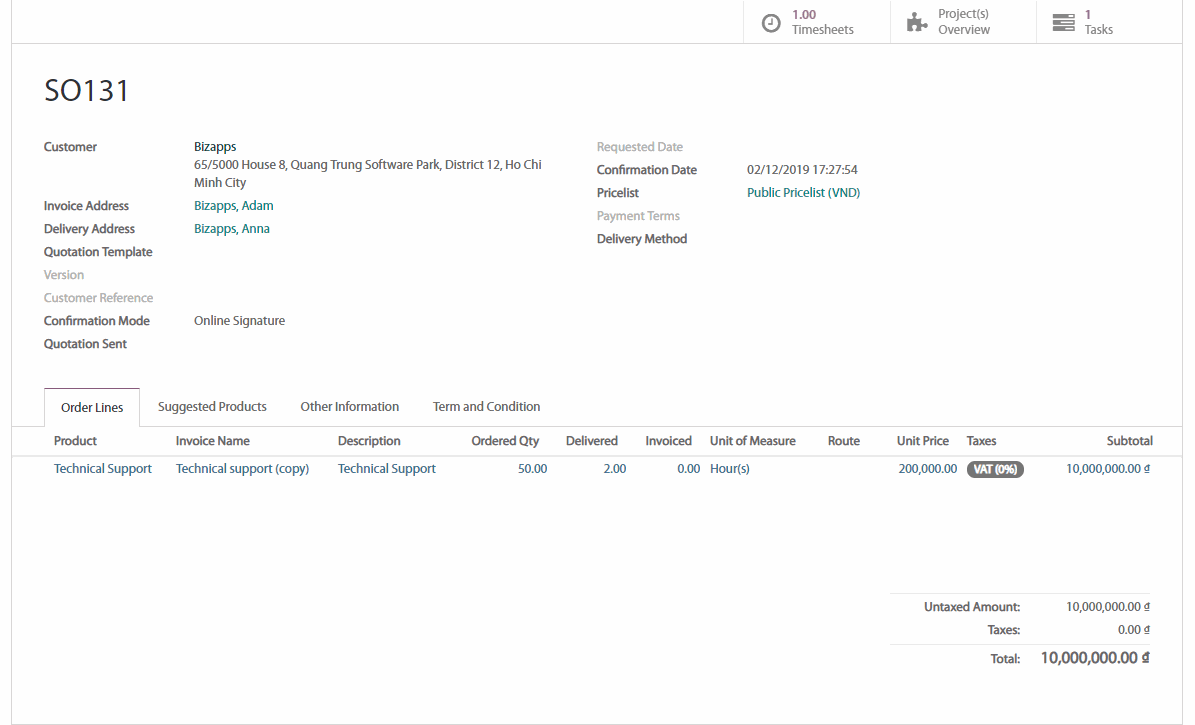
Task: Click the Project(s) Overview puzzle icon
Action: point(916,23)
